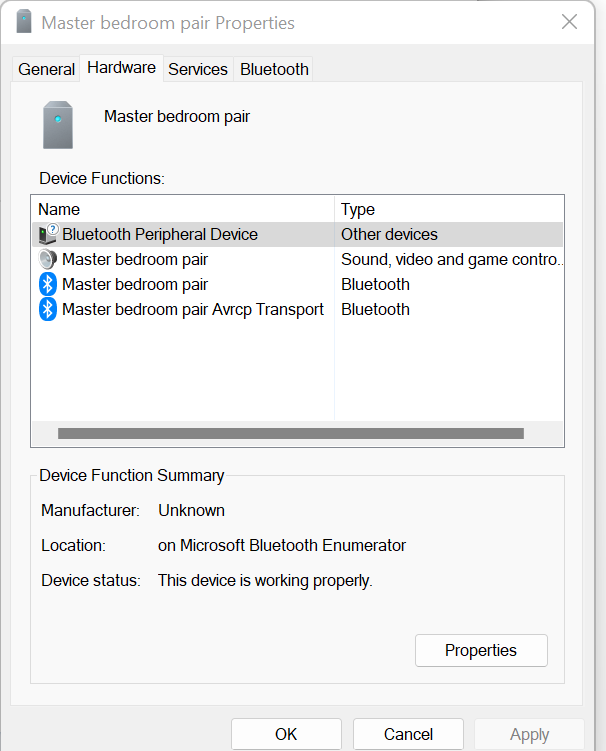Click the 'Master bedroom pair' device name heading
This screenshot has height=751, width=606.
click(x=177, y=116)
